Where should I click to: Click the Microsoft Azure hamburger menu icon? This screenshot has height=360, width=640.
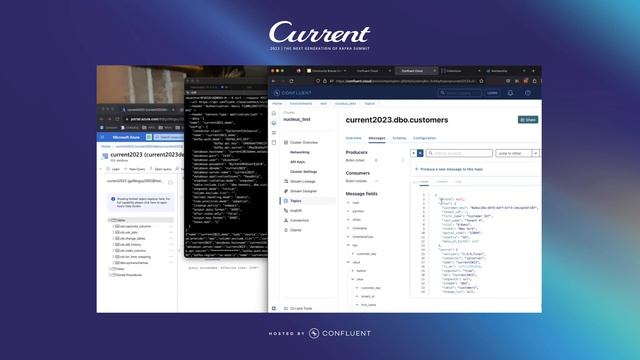click(x=102, y=137)
